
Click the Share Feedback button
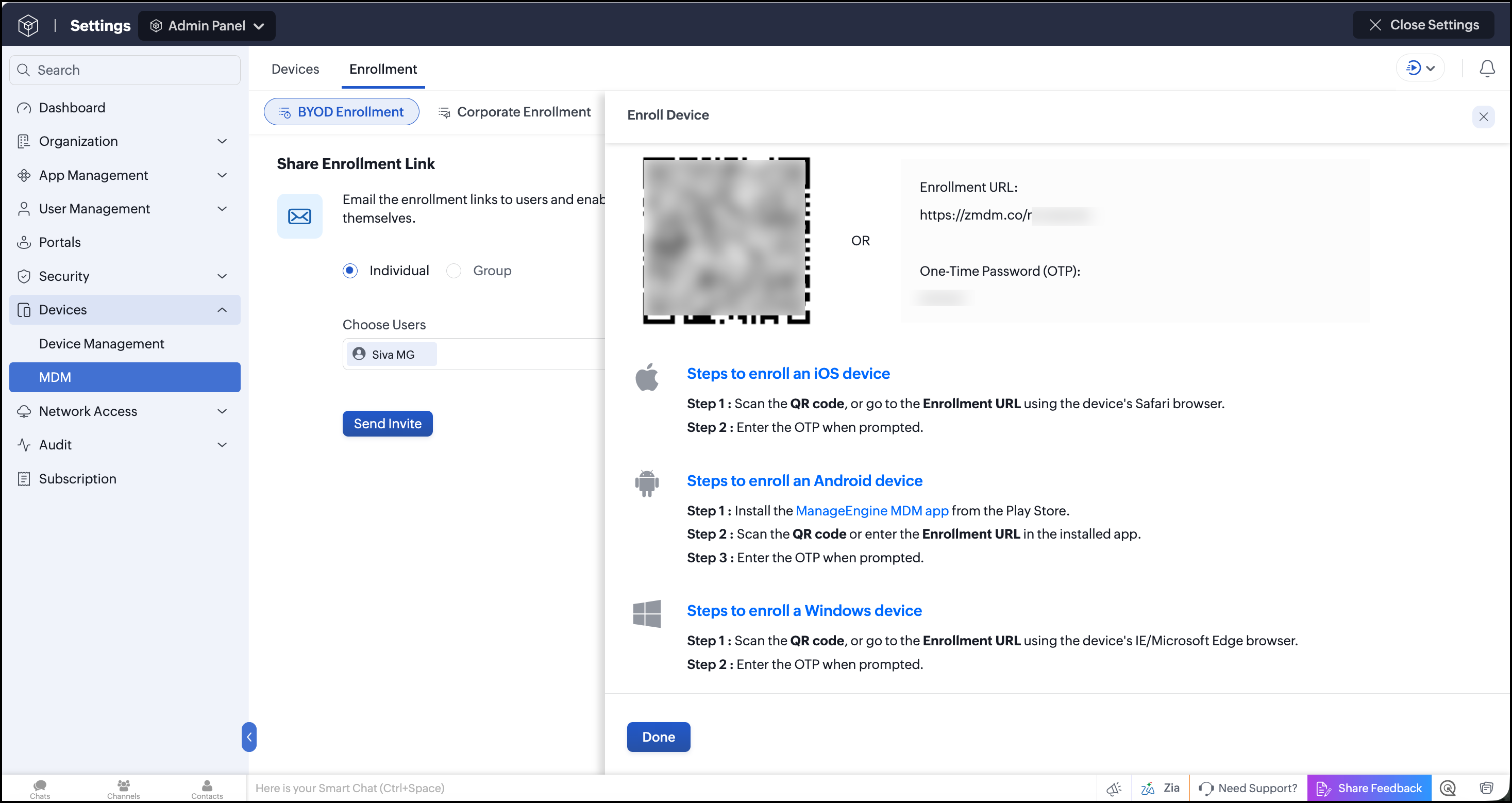[1369, 789]
